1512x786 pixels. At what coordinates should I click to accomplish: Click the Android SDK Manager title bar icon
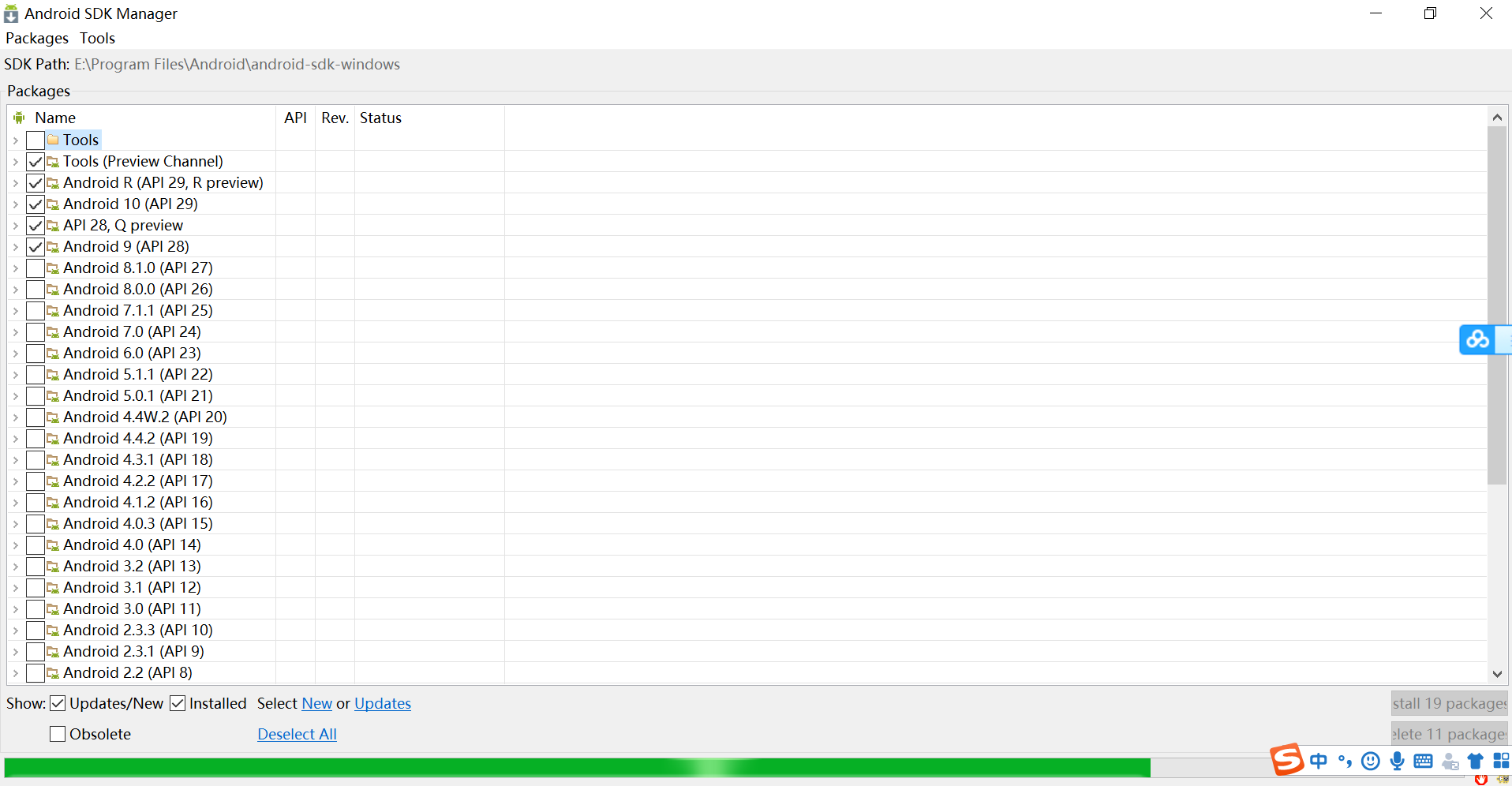click(x=11, y=13)
